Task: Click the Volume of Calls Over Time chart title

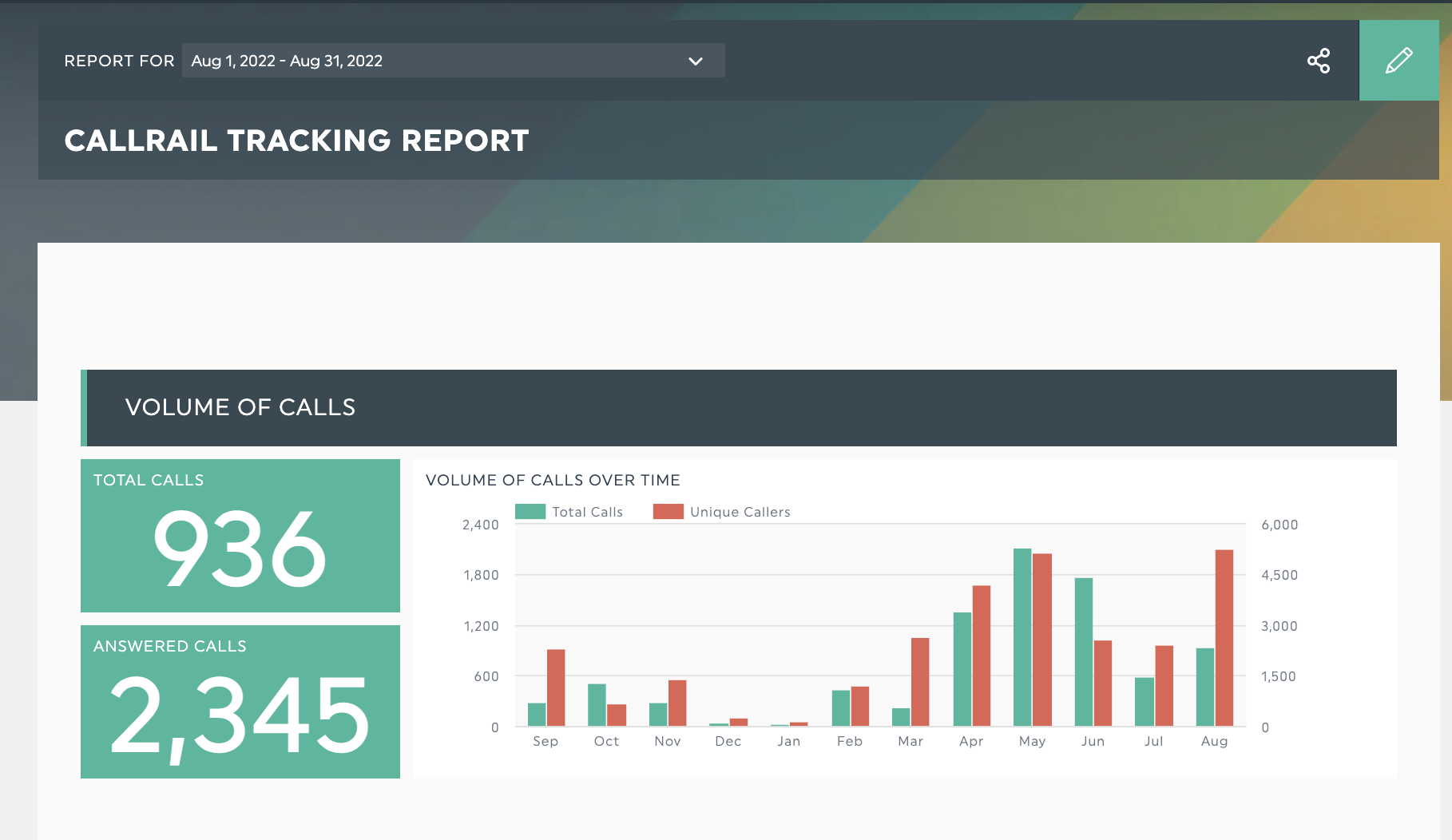Action: pyautogui.click(x=553, y=480)
